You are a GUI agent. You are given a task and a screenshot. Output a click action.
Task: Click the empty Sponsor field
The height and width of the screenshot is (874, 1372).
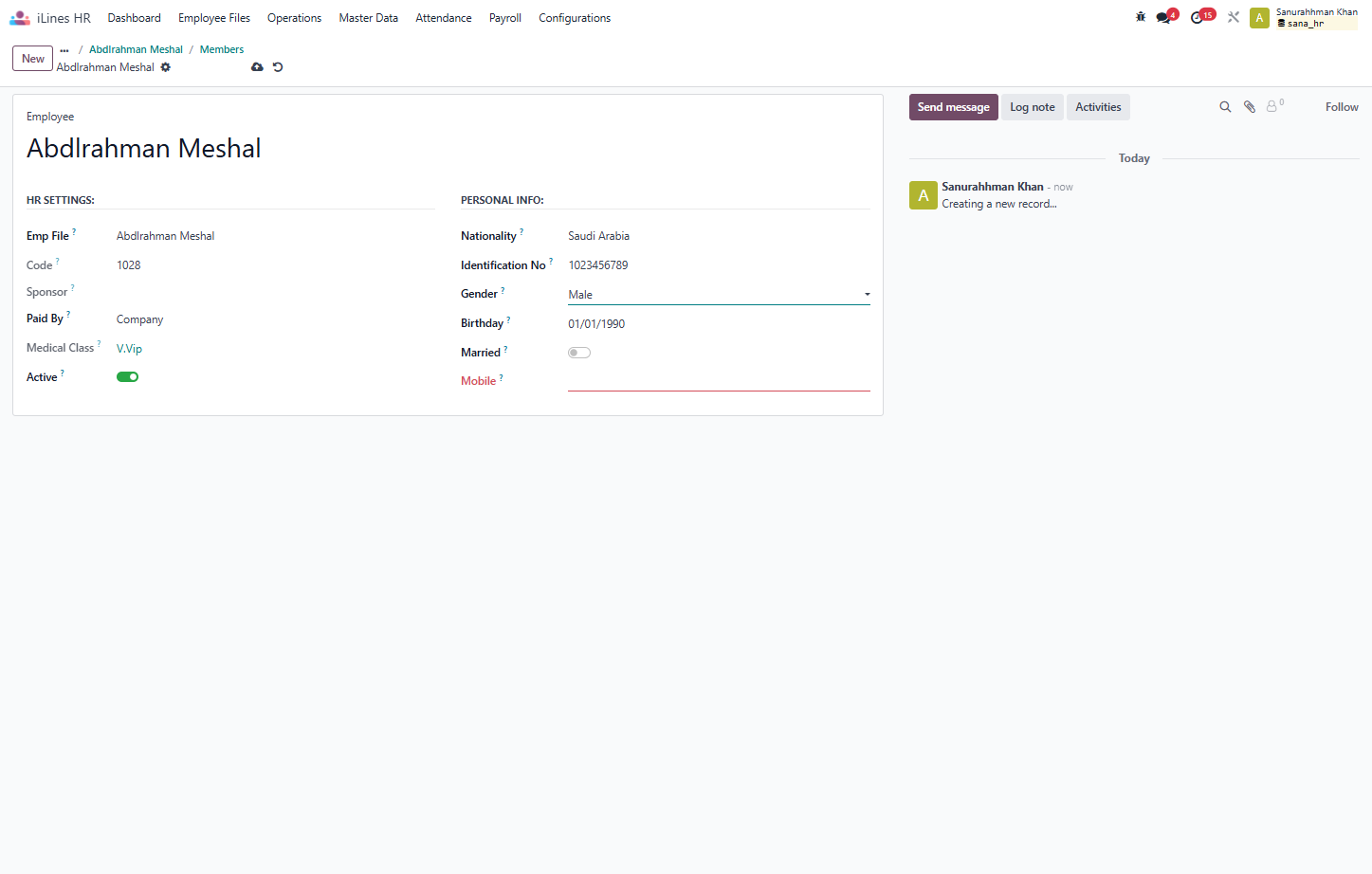pos(275,292)
